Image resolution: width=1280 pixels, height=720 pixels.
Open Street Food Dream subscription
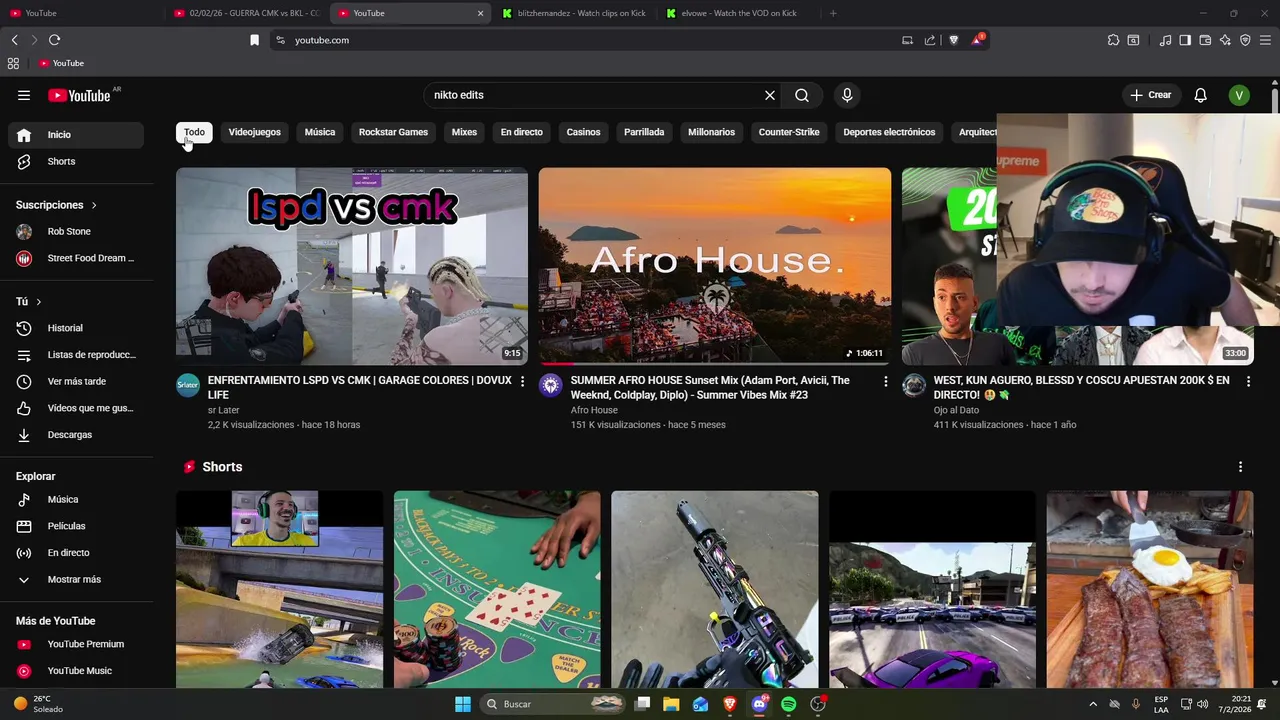76,258
